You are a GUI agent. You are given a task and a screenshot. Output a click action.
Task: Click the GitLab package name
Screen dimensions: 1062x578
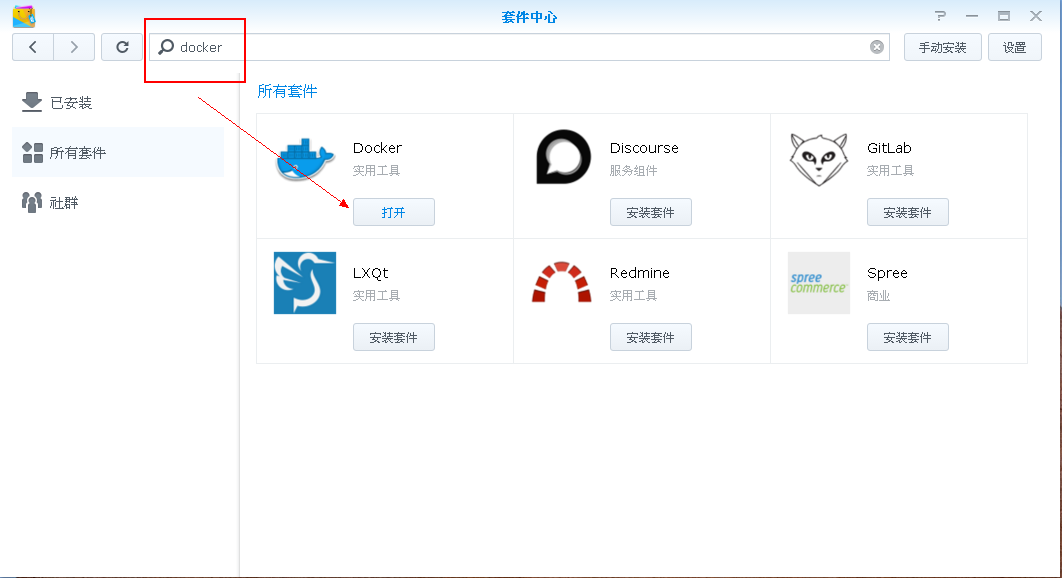(x=889, y=148)
